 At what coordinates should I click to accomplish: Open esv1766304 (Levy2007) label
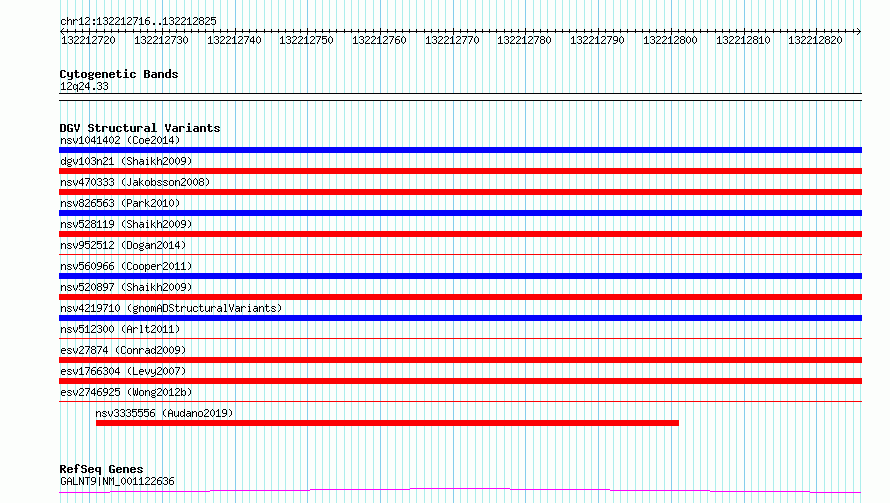tap(123, 371)
